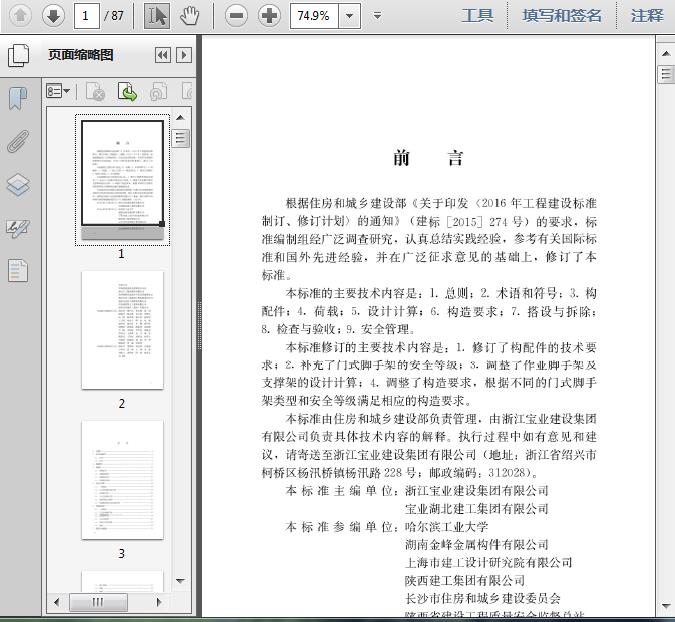The image size is (675, 622).
Task: Click the page number input field
Action: tap(87, 15)
